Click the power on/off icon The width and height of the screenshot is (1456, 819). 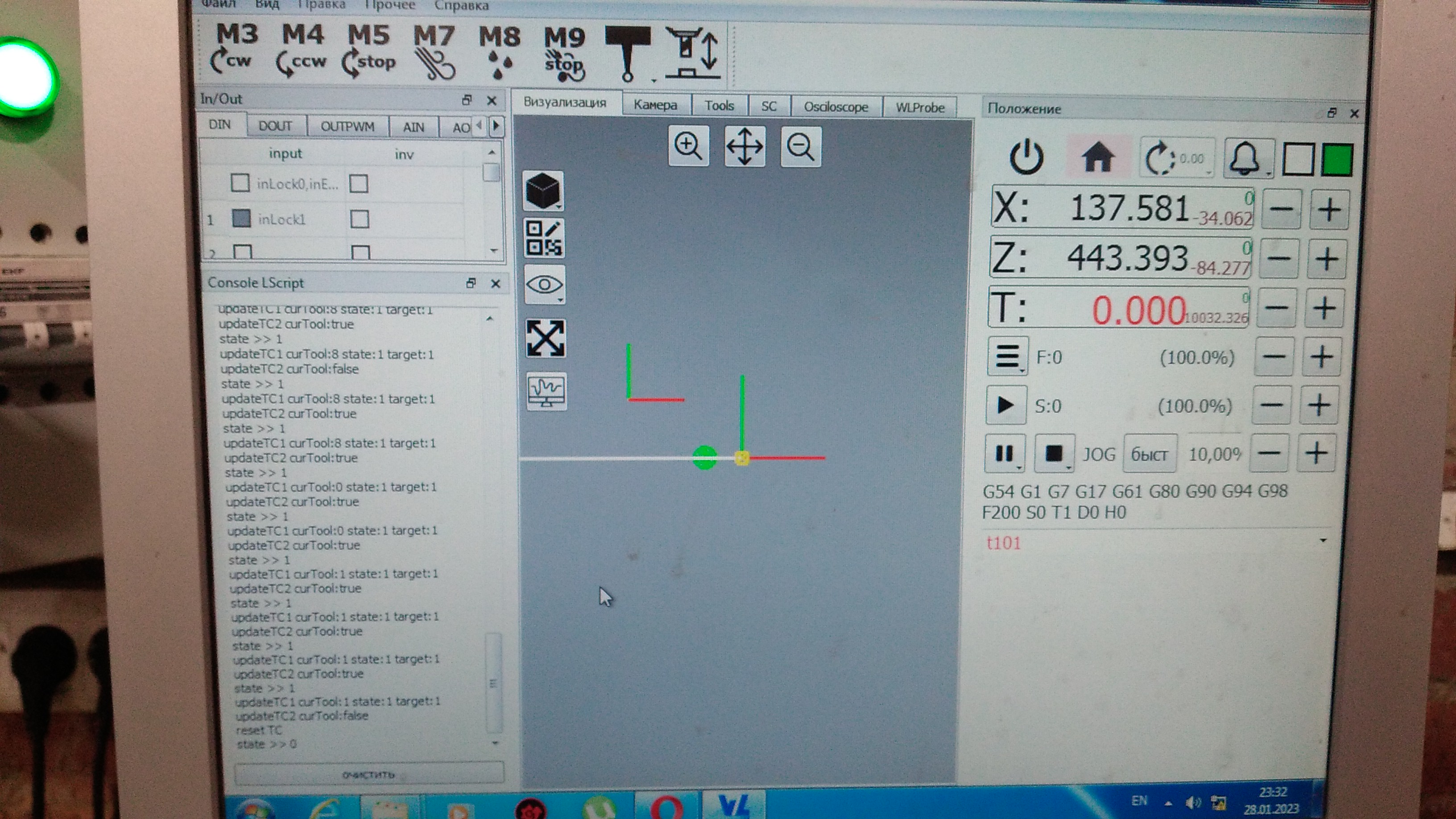pyautogui.click(x=1026, y=158)
